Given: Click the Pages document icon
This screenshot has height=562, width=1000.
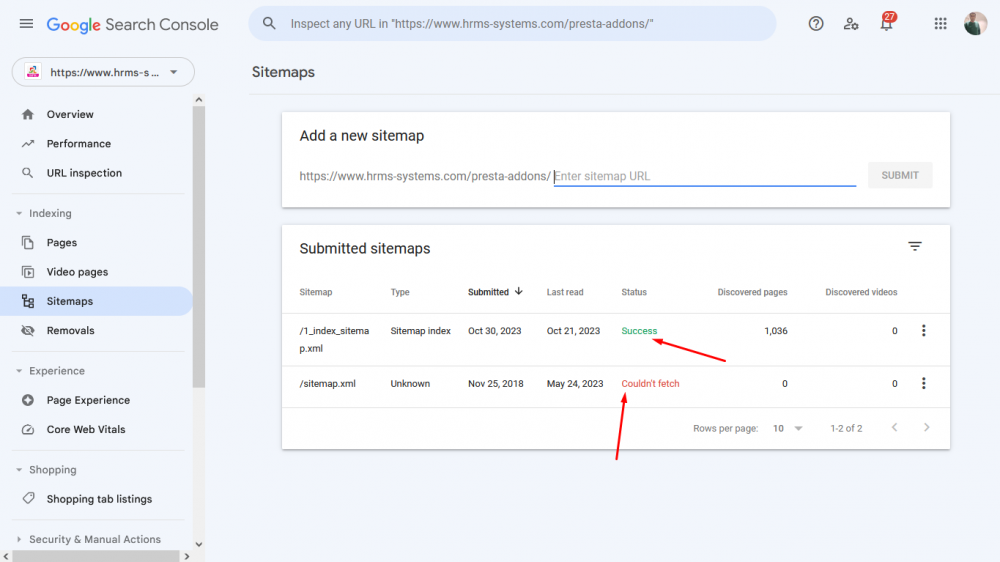Looking at the screenshot, I should coord(27,242).
